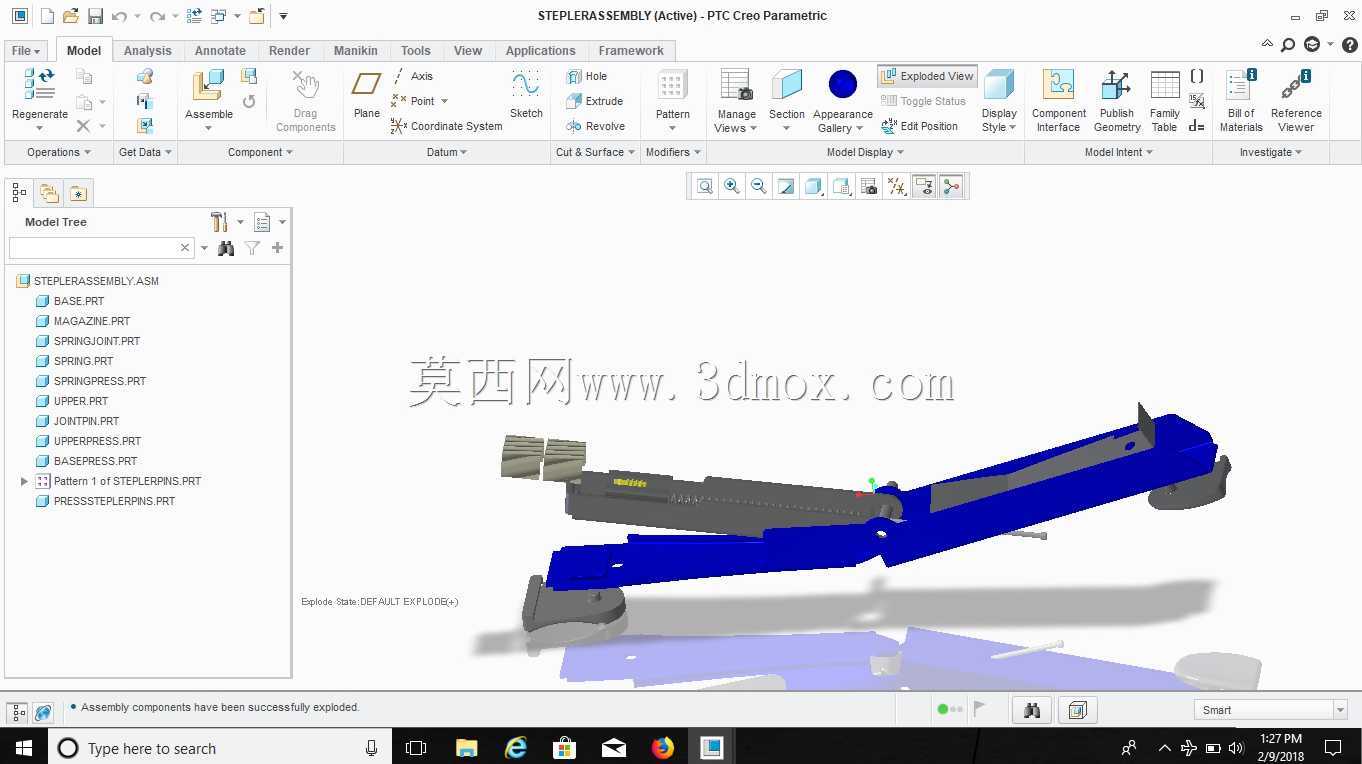Viewport: 1362px width, 764px height.
Task: Open Firefox from the Windows taskbar
Action: pos(662,748)
